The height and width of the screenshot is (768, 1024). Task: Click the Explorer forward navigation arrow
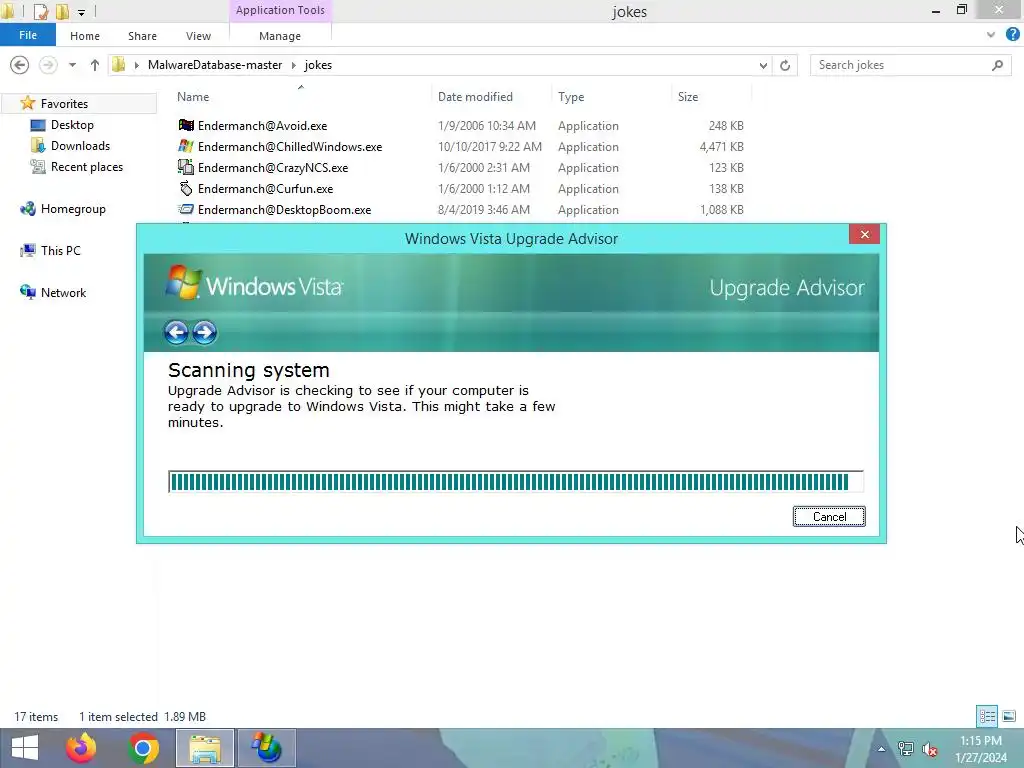[48, 65]
